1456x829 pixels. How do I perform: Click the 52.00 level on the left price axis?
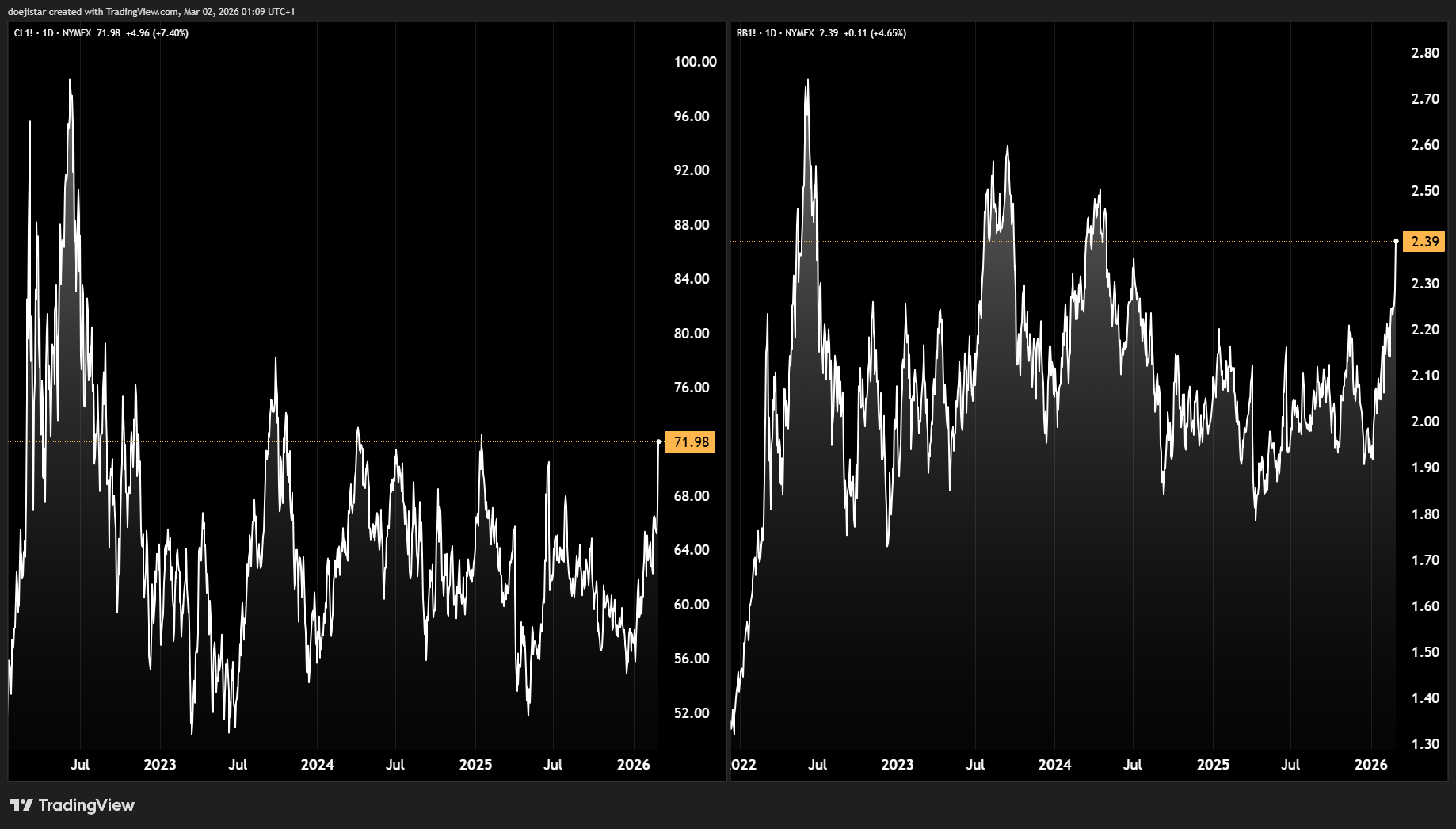click(691, 713)
